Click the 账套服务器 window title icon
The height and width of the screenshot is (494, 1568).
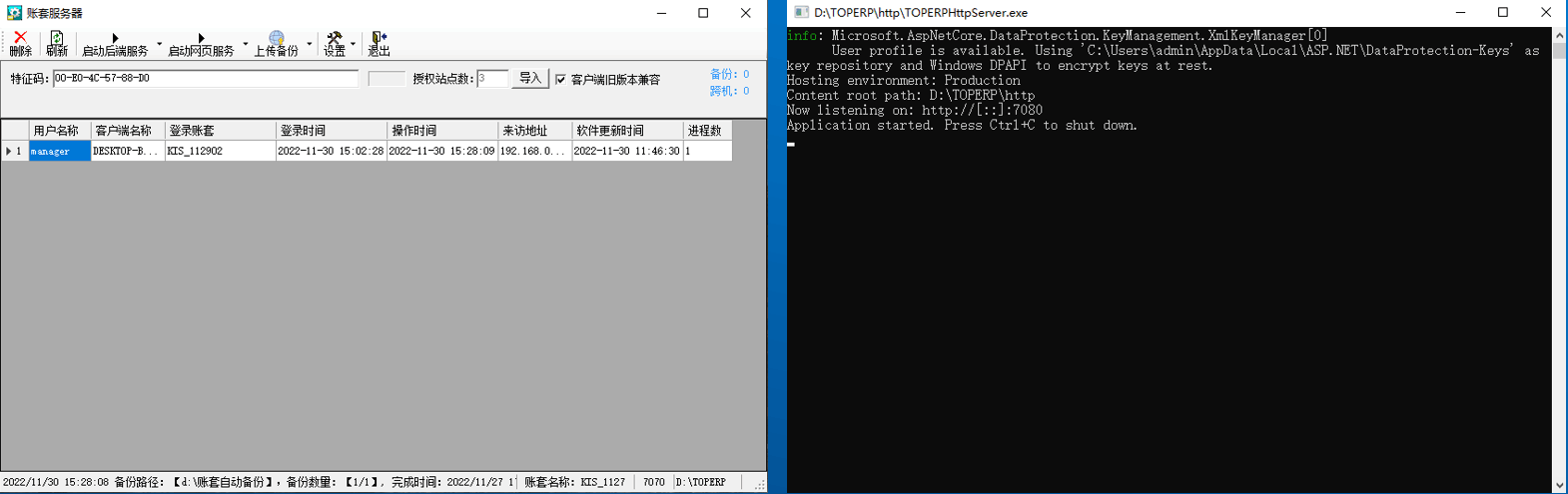pyautogui.click(x=14, y=13)
